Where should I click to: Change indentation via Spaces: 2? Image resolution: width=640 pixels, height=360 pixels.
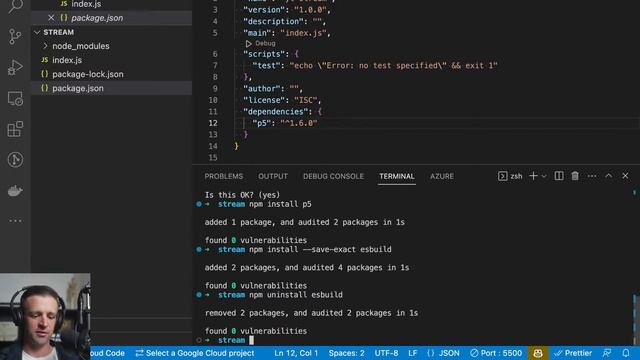347,353
